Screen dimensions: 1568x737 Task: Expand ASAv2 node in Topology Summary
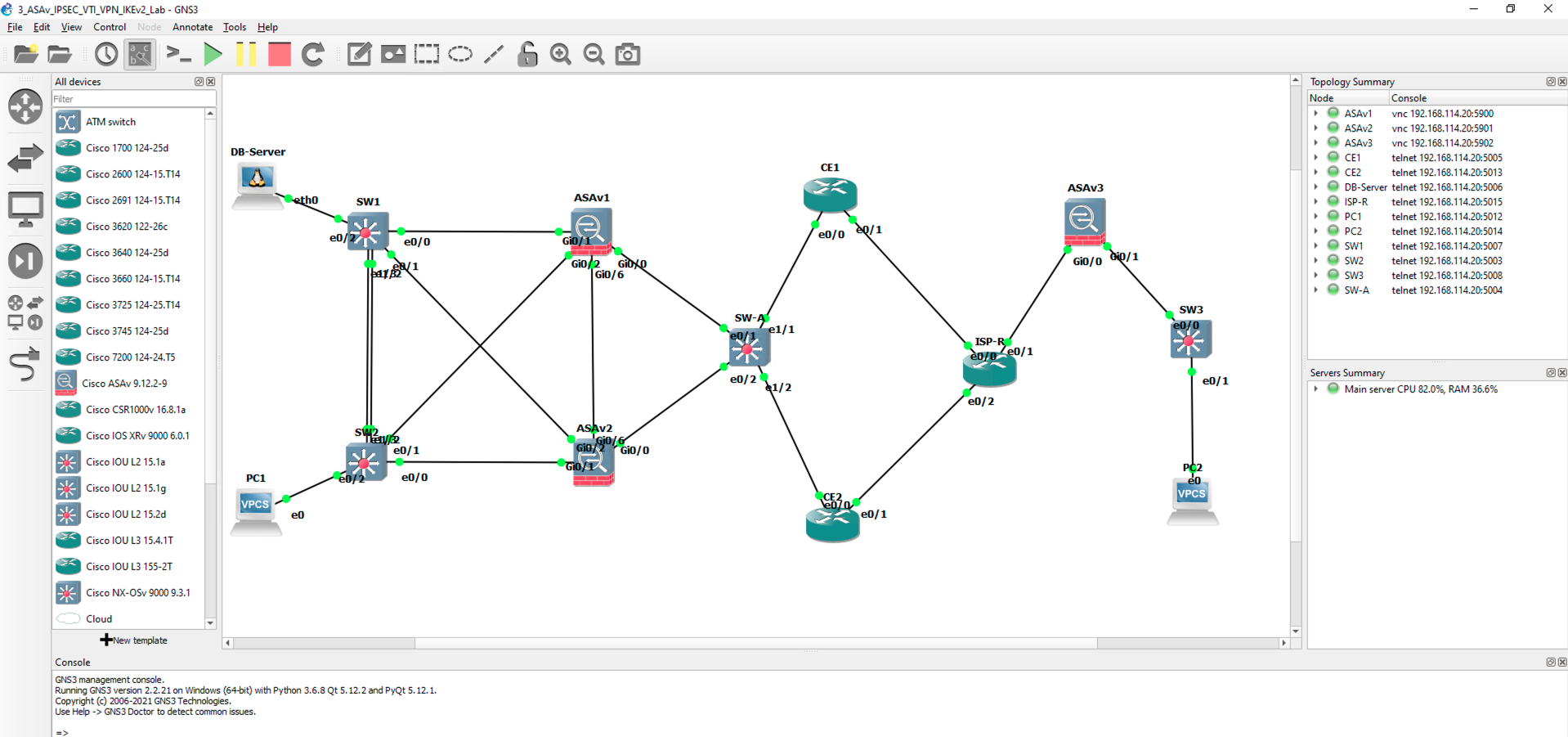[x=1316, y=128]
